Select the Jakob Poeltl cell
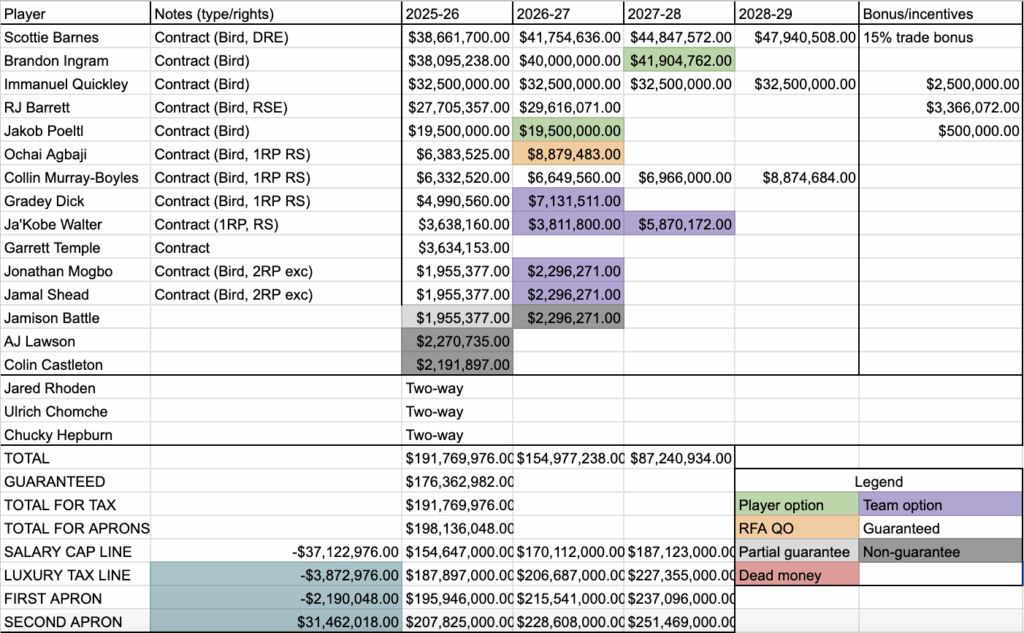The width and height of the screenshot is (1024, 633). tap(75, 131)
